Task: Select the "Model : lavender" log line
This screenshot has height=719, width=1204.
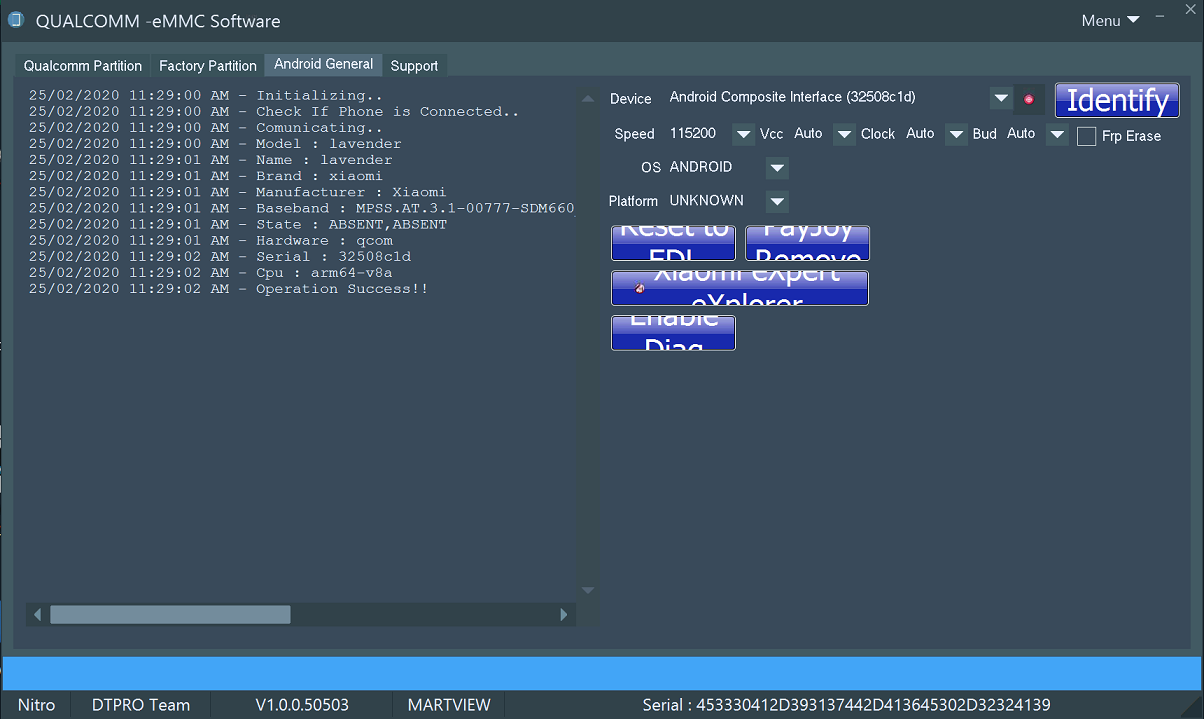Action: [x=215, y=144]
